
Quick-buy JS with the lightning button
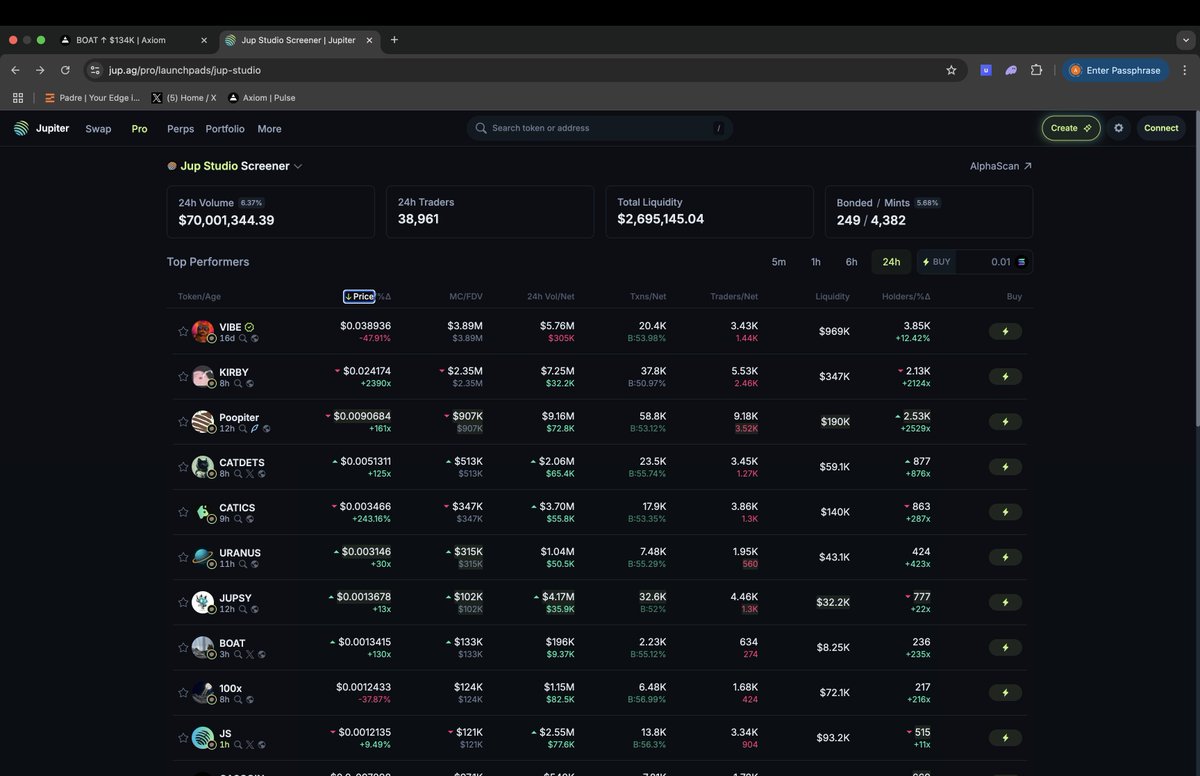pos(1005,738)
